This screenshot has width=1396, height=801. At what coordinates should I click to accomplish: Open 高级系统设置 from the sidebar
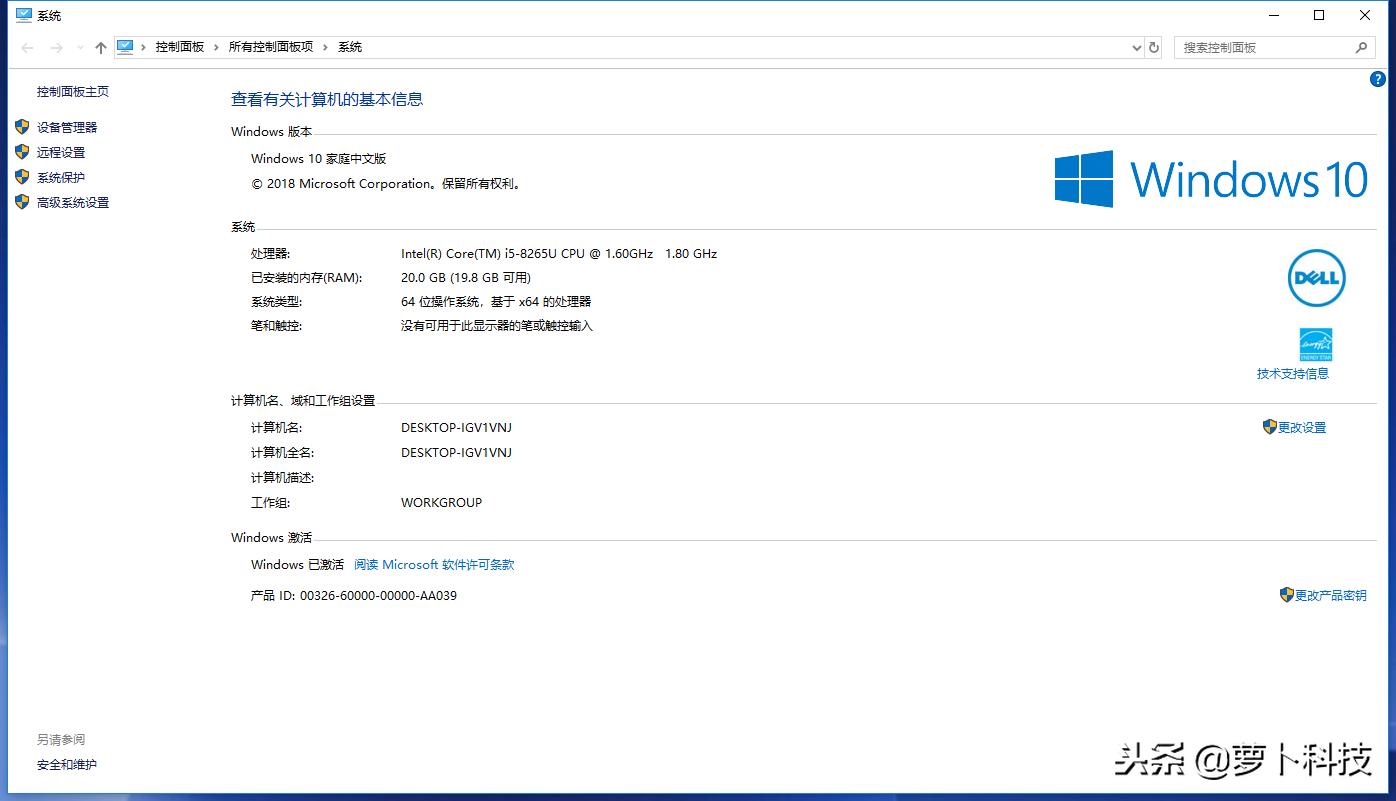pyautogui.click(x=75, y=202)
